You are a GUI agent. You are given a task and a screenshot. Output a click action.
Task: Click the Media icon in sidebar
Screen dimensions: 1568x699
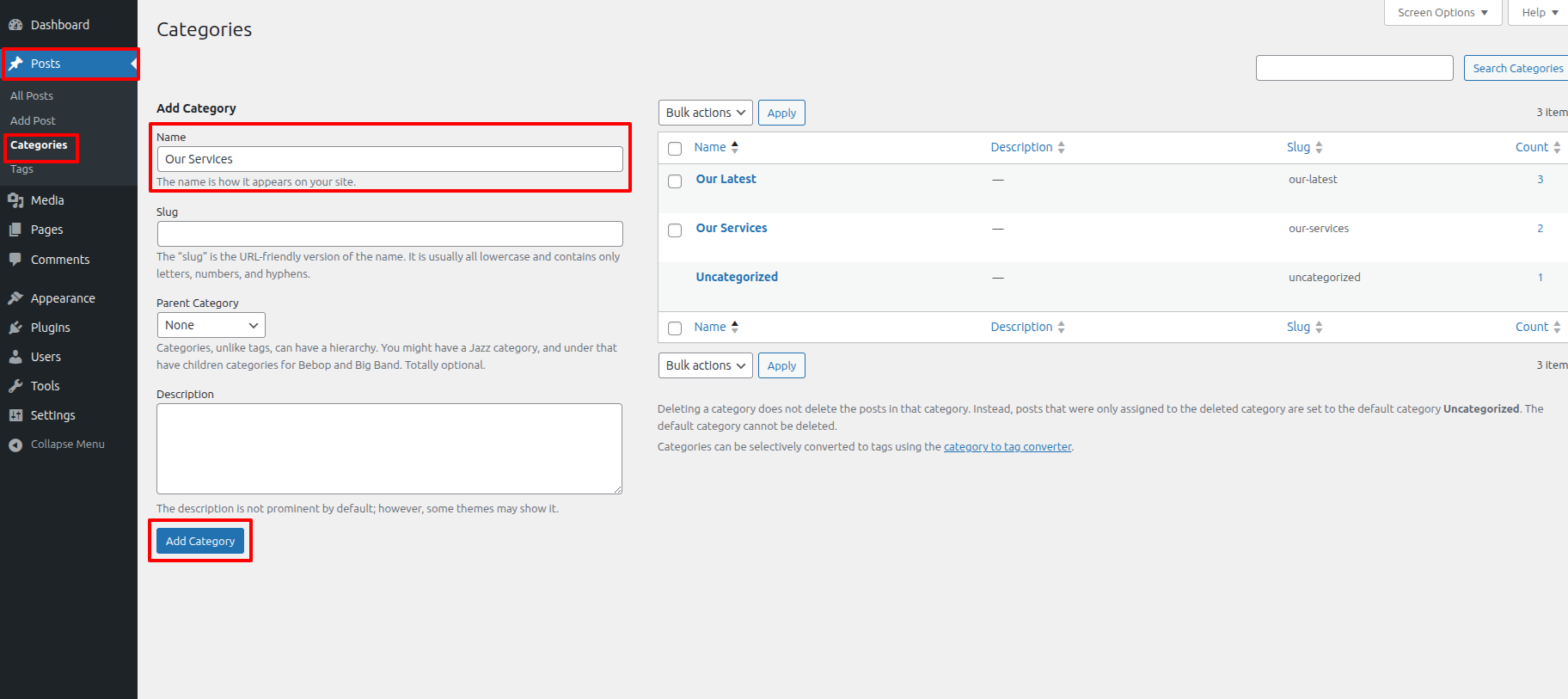pyautogui.click(x=15, y=200)
